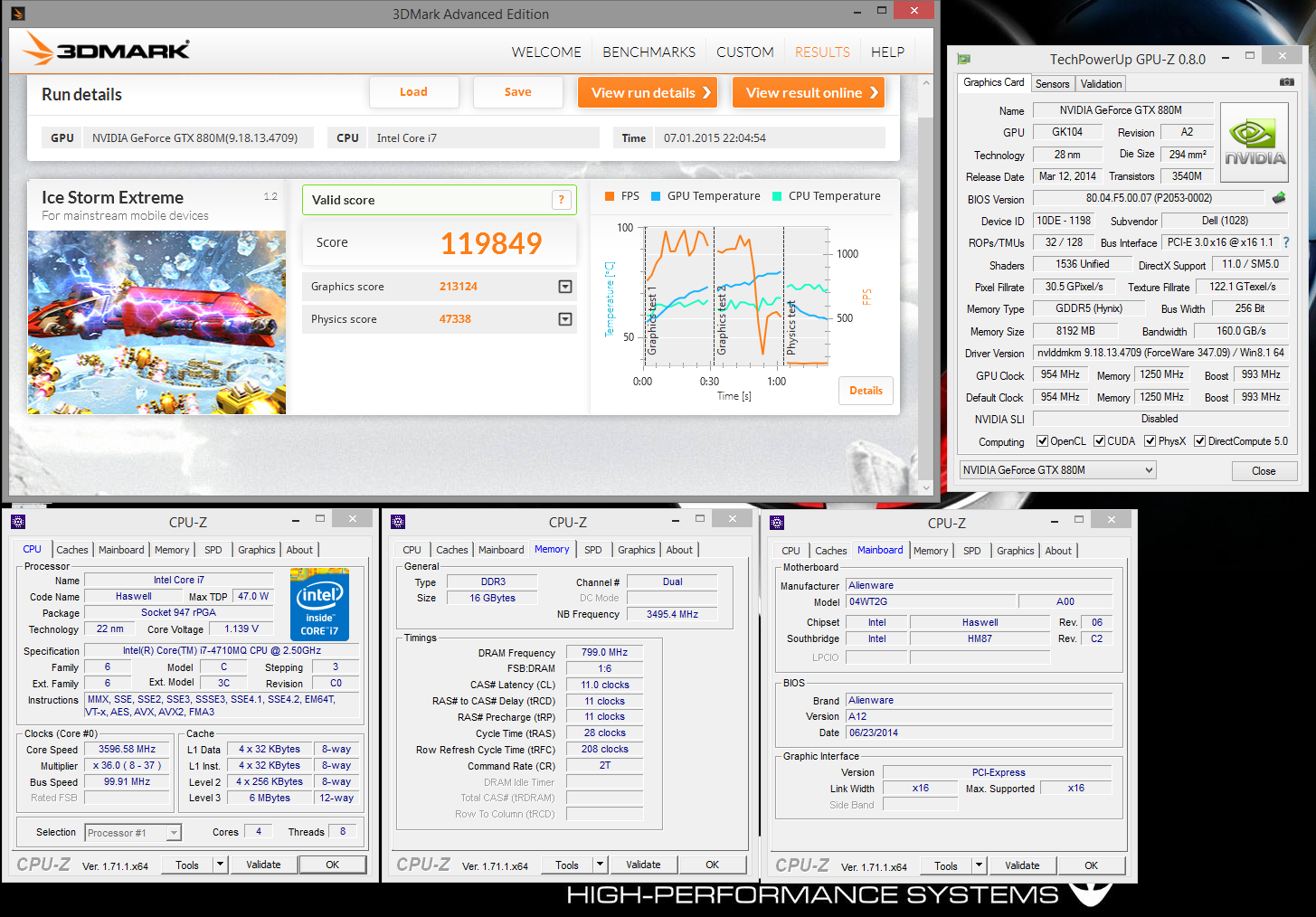Viewport: 1316px width, 917px height.
Task: Select SPD tab in CPU-Z Memory window
Action: 593,550
